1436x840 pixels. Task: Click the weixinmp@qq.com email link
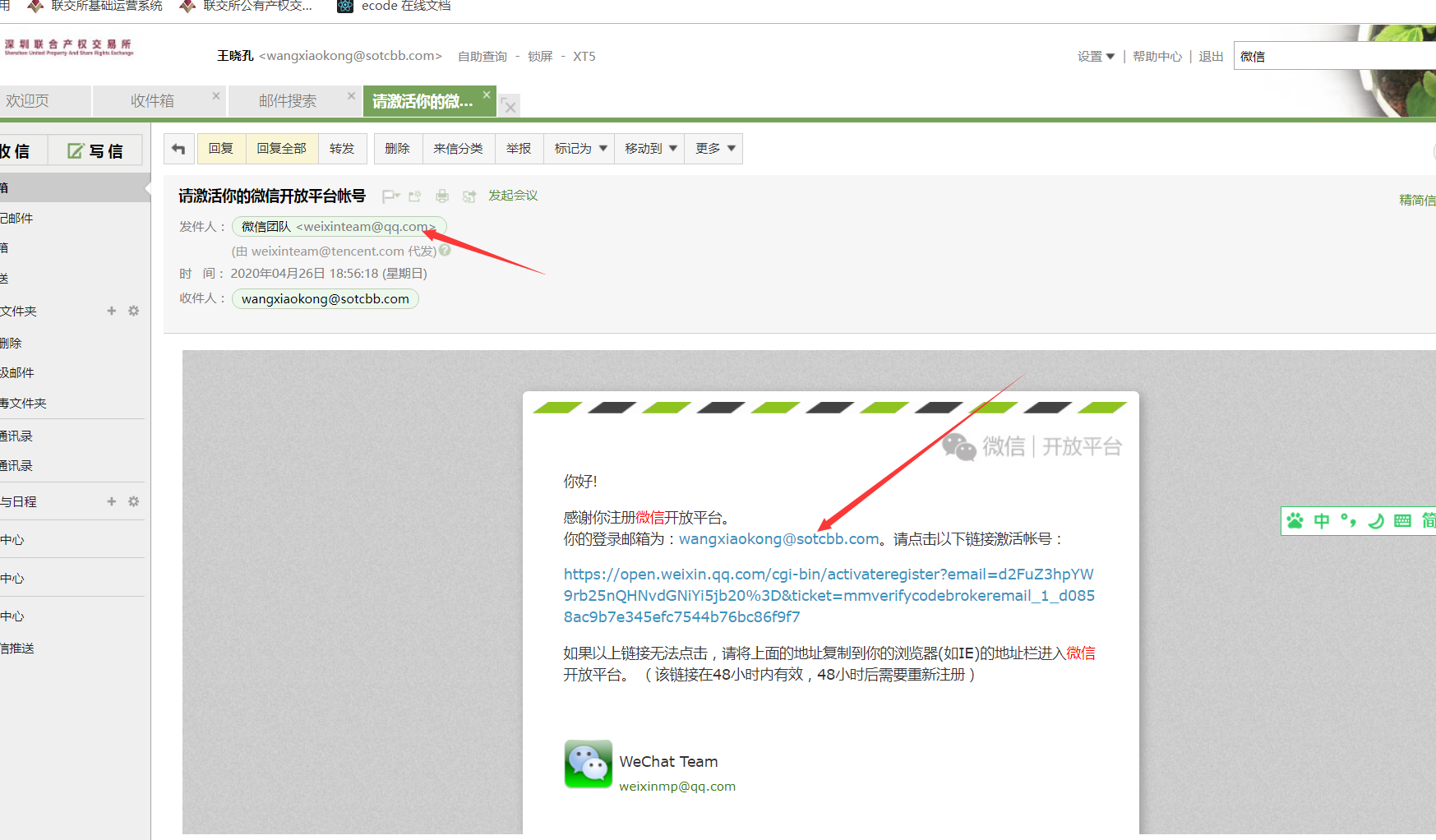[x=677, y=787]
